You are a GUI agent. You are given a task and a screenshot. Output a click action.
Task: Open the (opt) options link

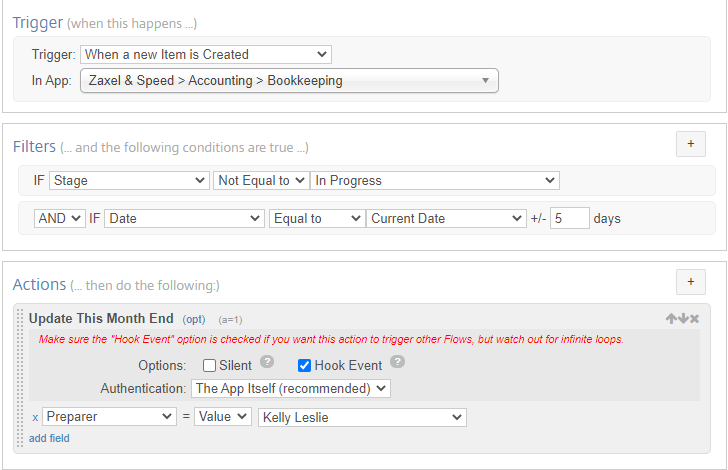point(194,320)
